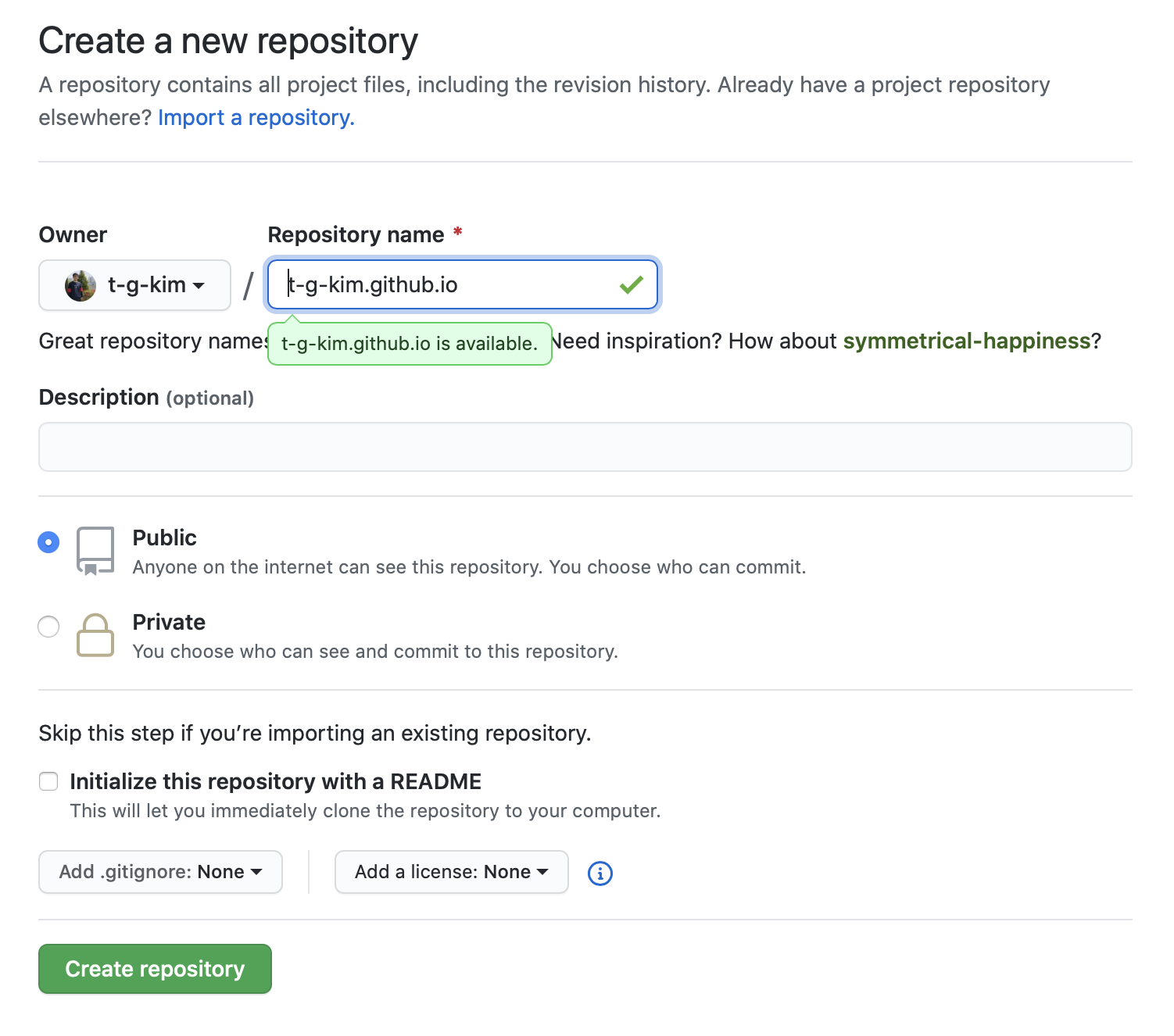Open the Add .gitignore dropdown
The image size is (1174, 1036).
coord(160,872)
